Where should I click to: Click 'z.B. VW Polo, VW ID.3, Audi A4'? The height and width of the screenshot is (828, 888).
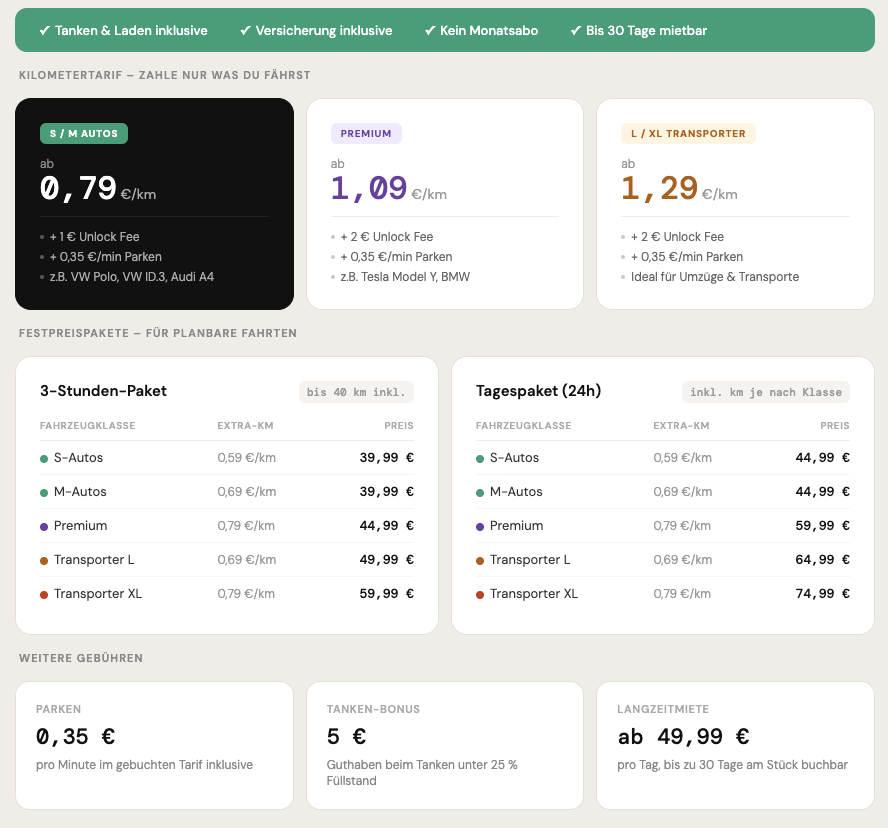[x=132, y=277]
